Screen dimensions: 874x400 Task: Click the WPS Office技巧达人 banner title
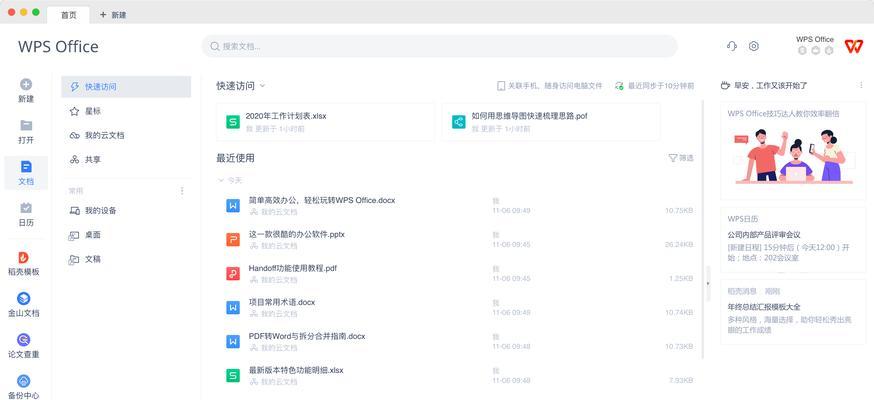point(783,114)
